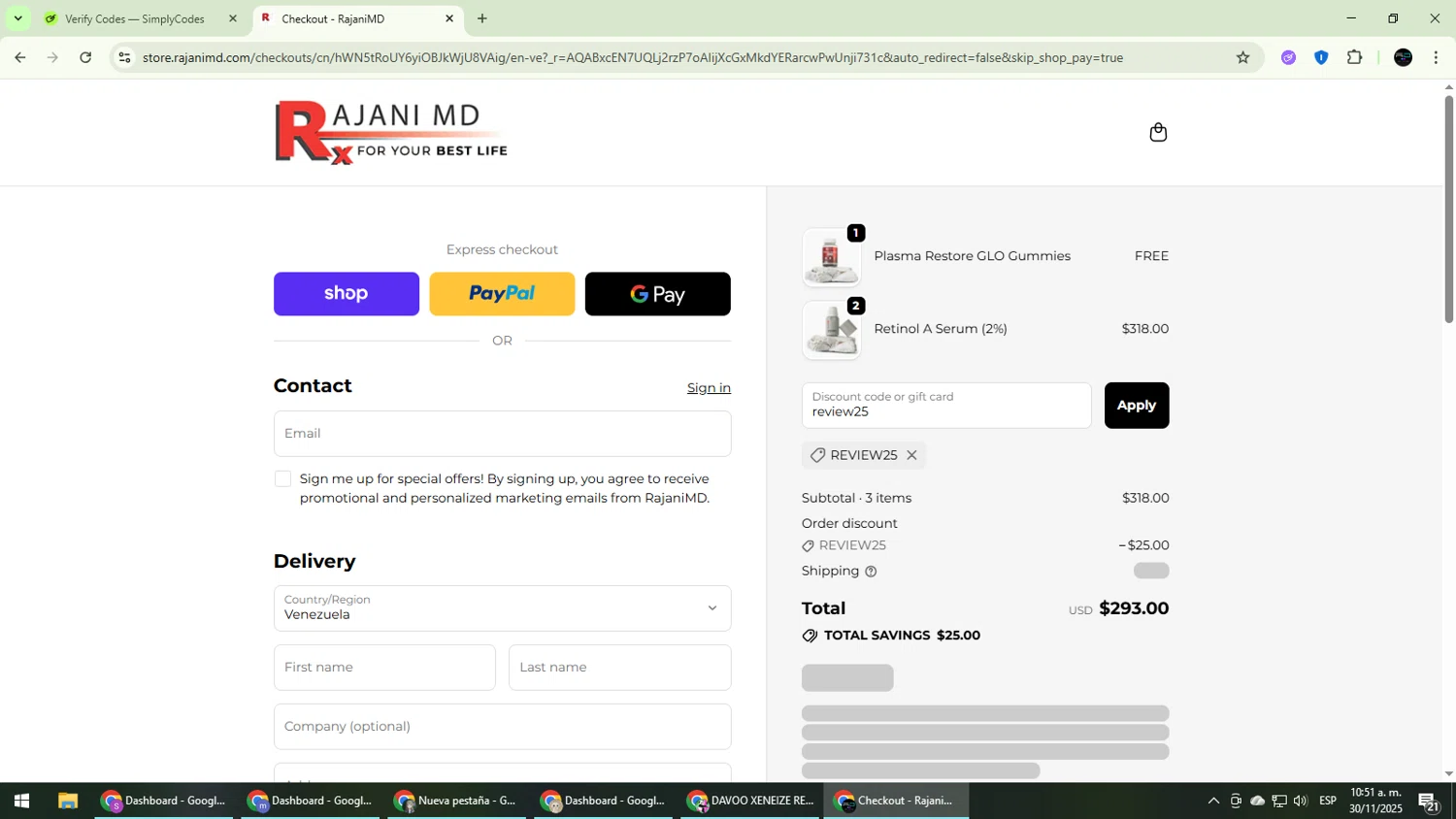
Task: View site information icon in address bar
Action: (124, 57)
